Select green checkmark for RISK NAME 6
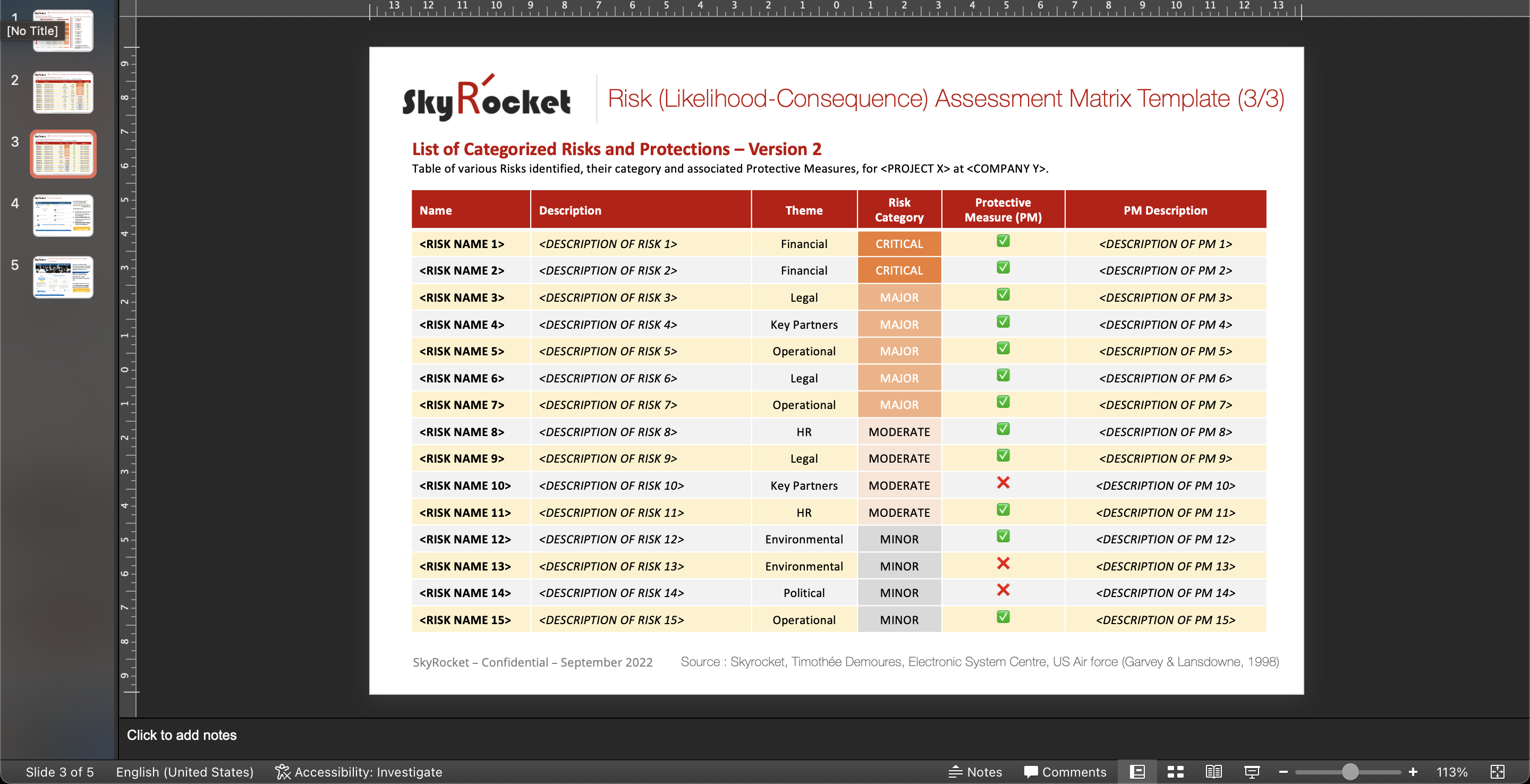The image size is (1530, 784). pyautogui.click(x=1003, y=376)
